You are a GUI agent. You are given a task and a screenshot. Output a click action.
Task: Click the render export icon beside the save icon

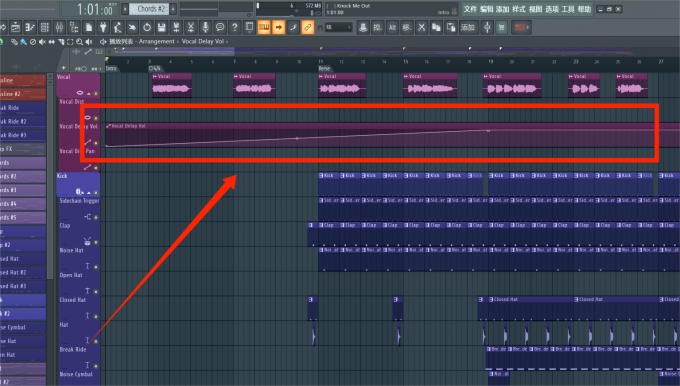(176, 27)
